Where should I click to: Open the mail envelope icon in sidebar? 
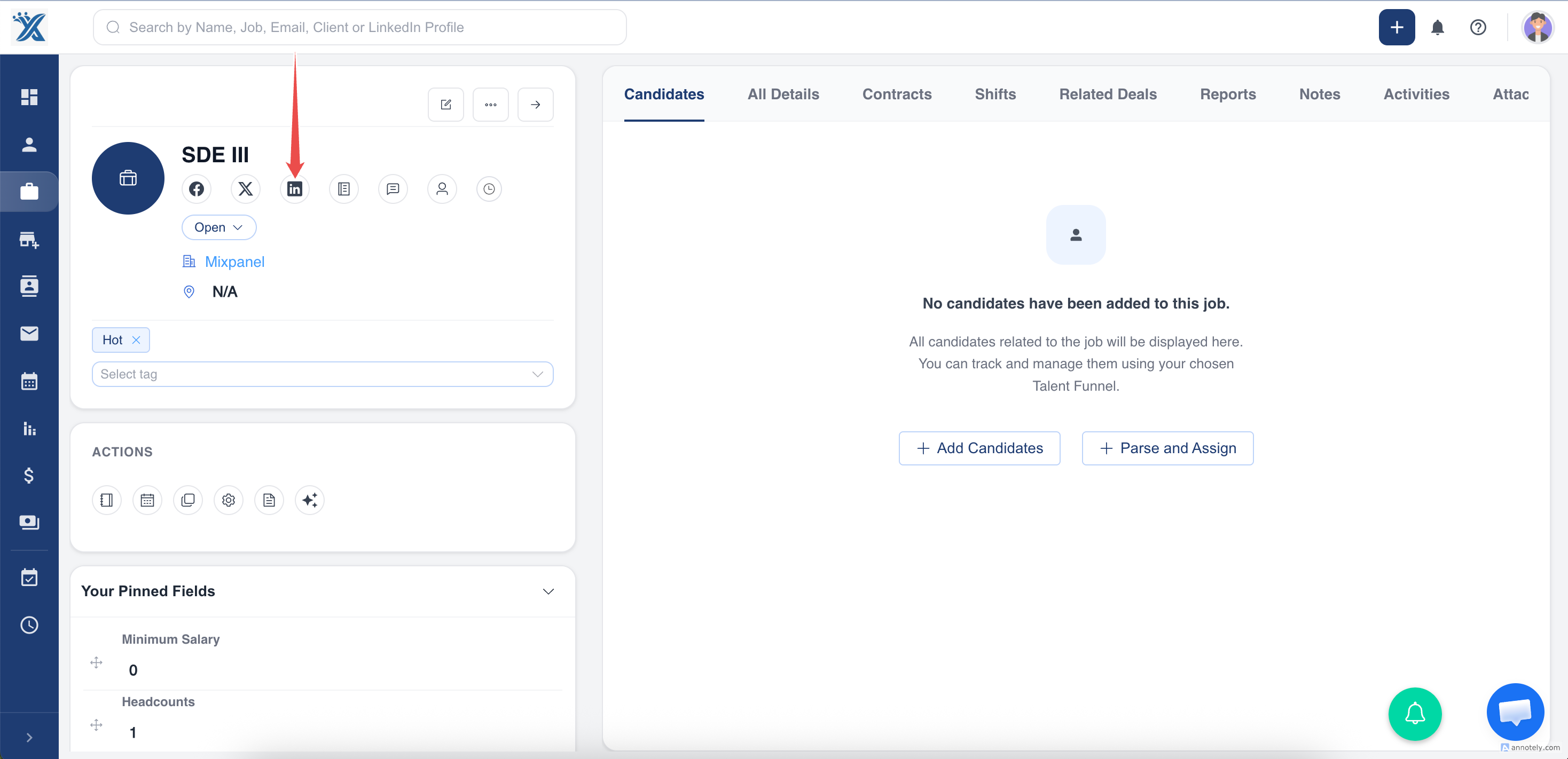(29, 333)
